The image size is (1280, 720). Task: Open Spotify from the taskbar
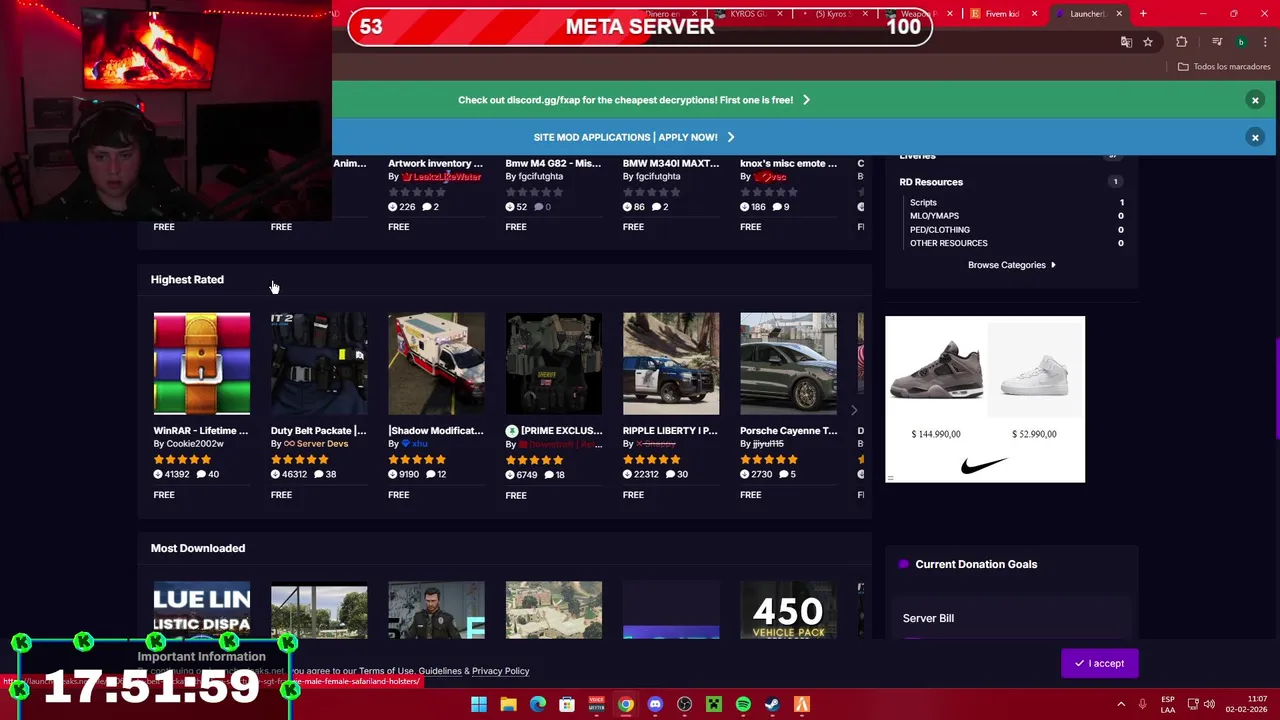(743, 704)
